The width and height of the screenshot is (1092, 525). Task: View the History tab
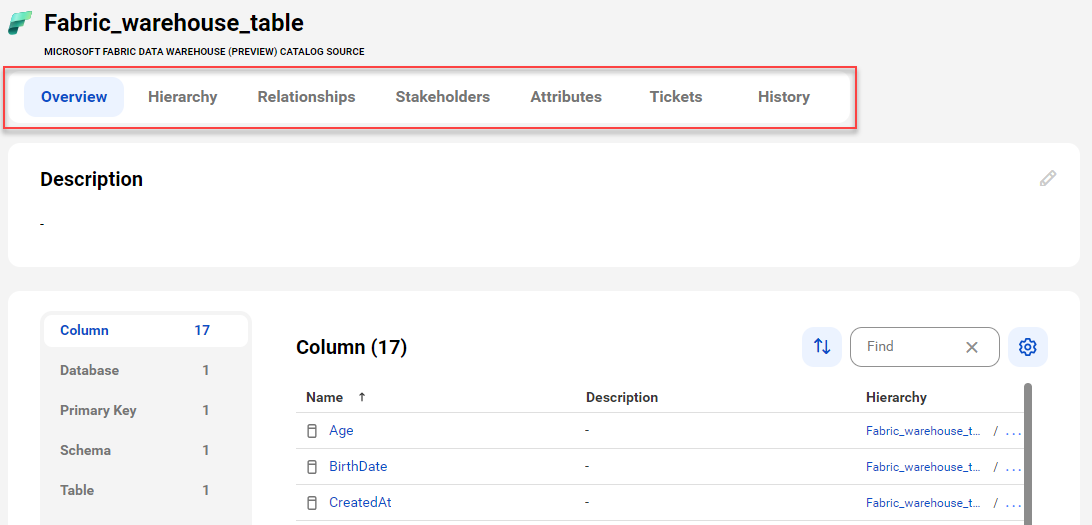pos(784,97)
